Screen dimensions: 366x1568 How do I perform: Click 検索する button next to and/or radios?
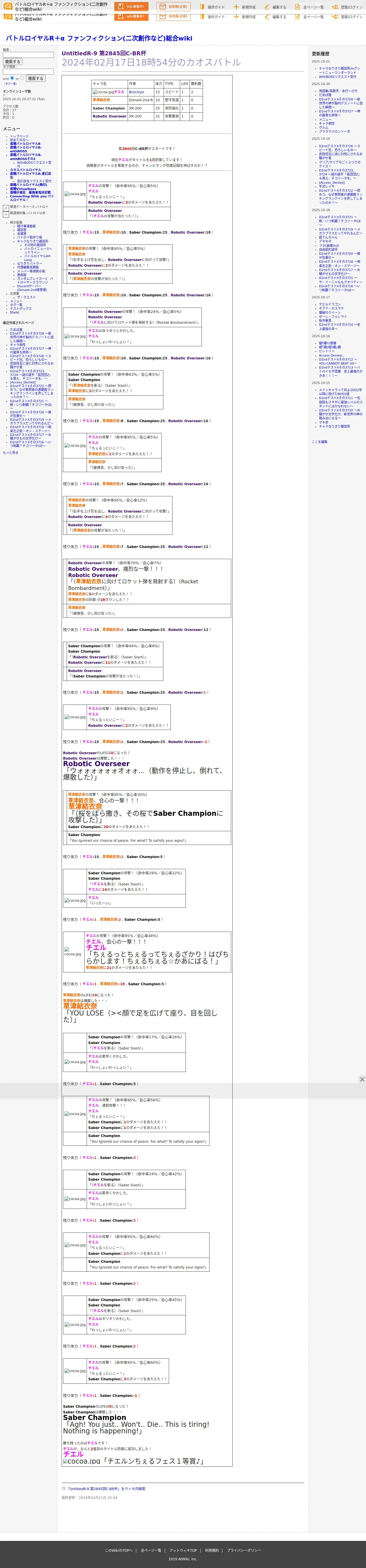coord(35,78)
